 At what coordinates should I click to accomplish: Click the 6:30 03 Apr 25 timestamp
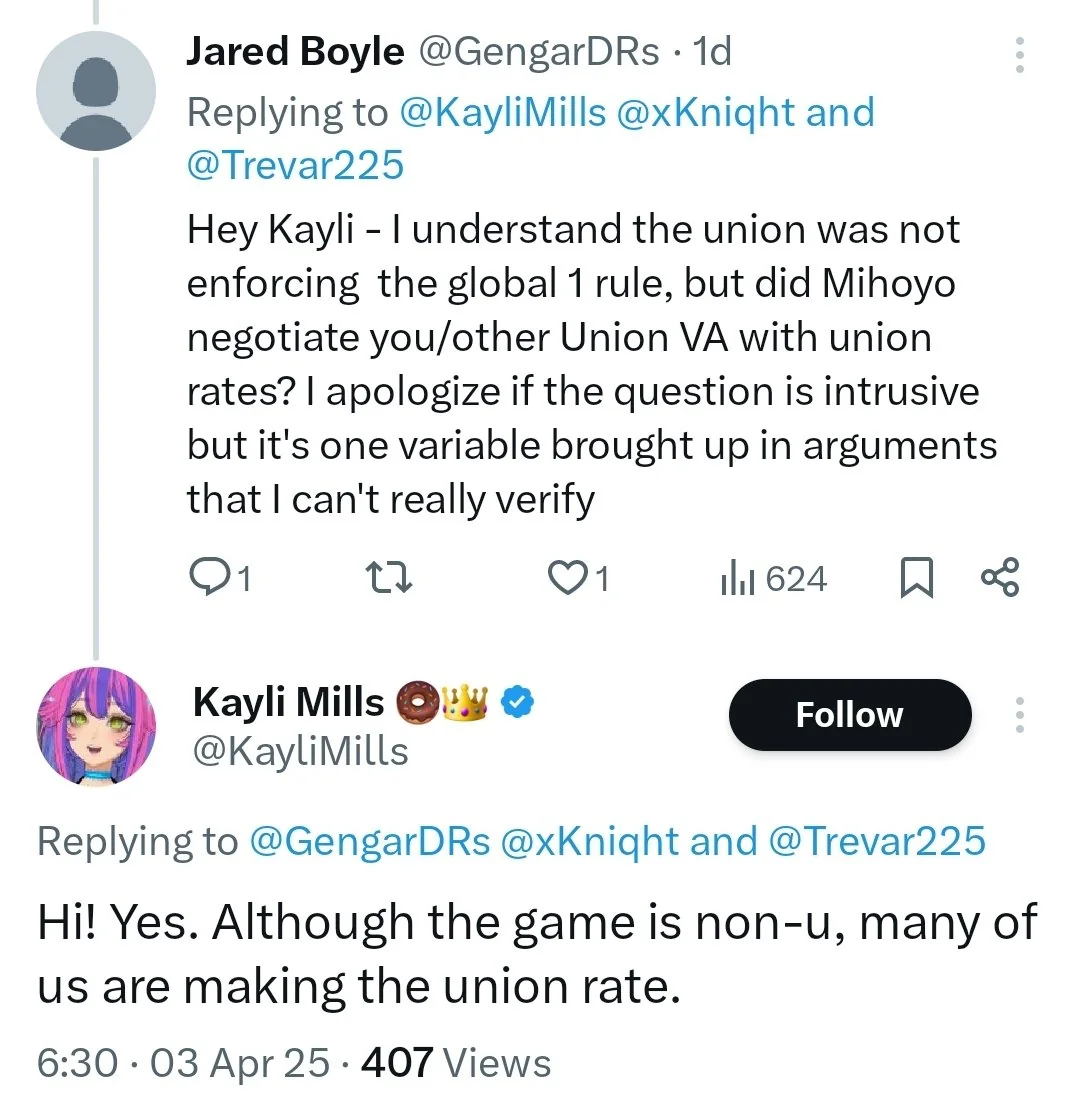point(183,1062)
